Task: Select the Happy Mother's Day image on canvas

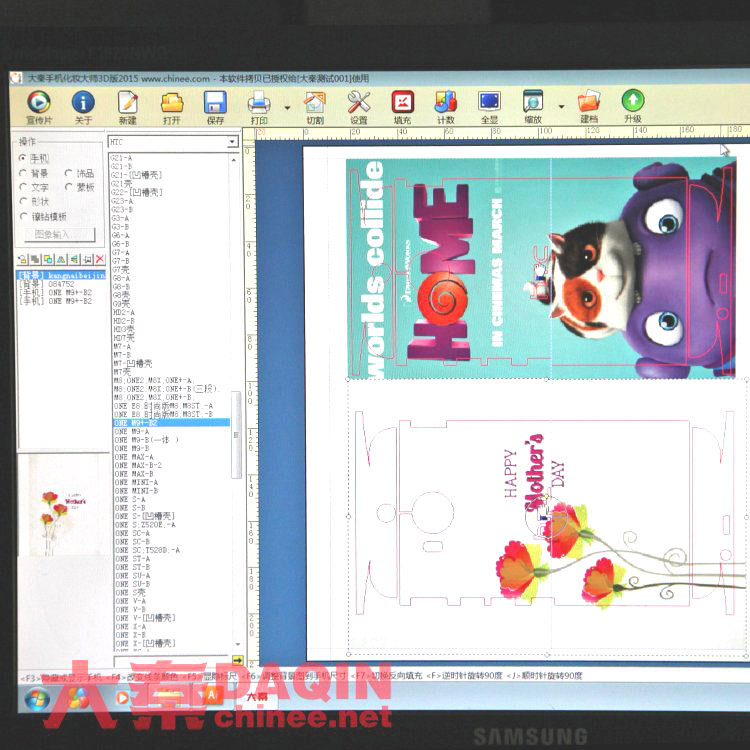Action: point(547,517)
